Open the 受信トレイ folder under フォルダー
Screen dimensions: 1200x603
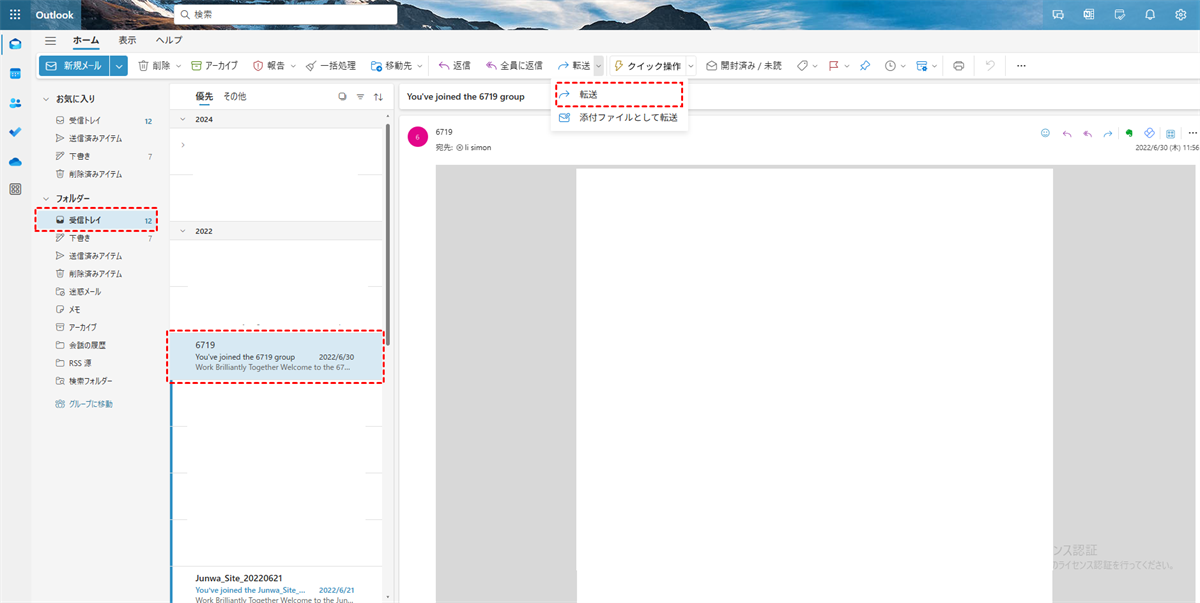pos(96,219)
